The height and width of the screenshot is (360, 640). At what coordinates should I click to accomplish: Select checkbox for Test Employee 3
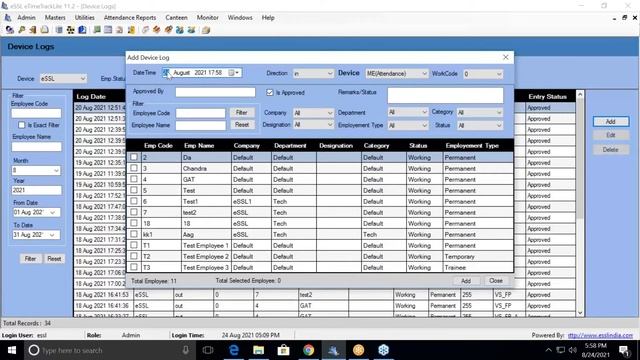134,267
